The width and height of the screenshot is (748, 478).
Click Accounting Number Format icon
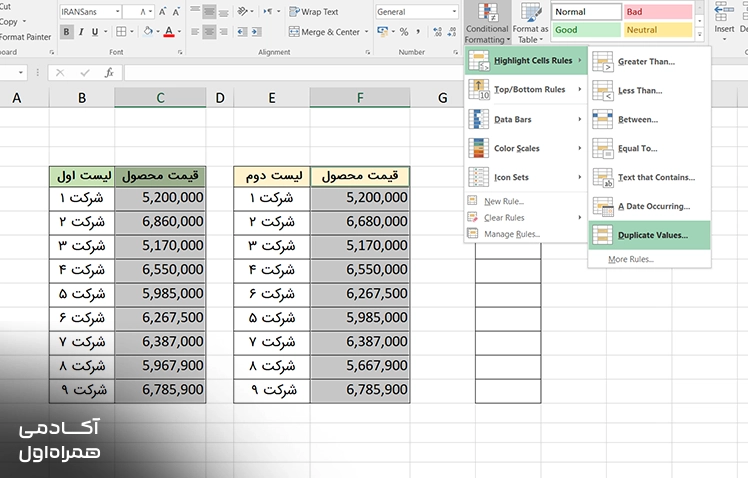382,32
